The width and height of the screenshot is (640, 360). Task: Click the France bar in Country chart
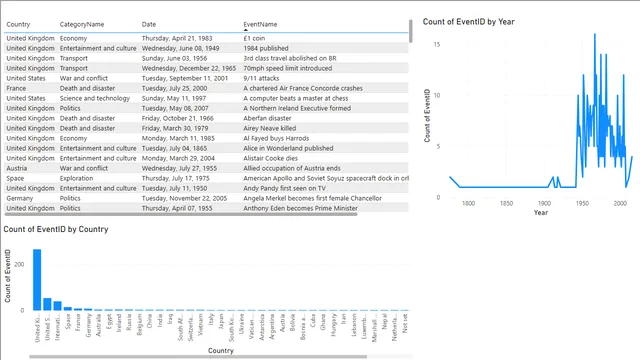78,309
